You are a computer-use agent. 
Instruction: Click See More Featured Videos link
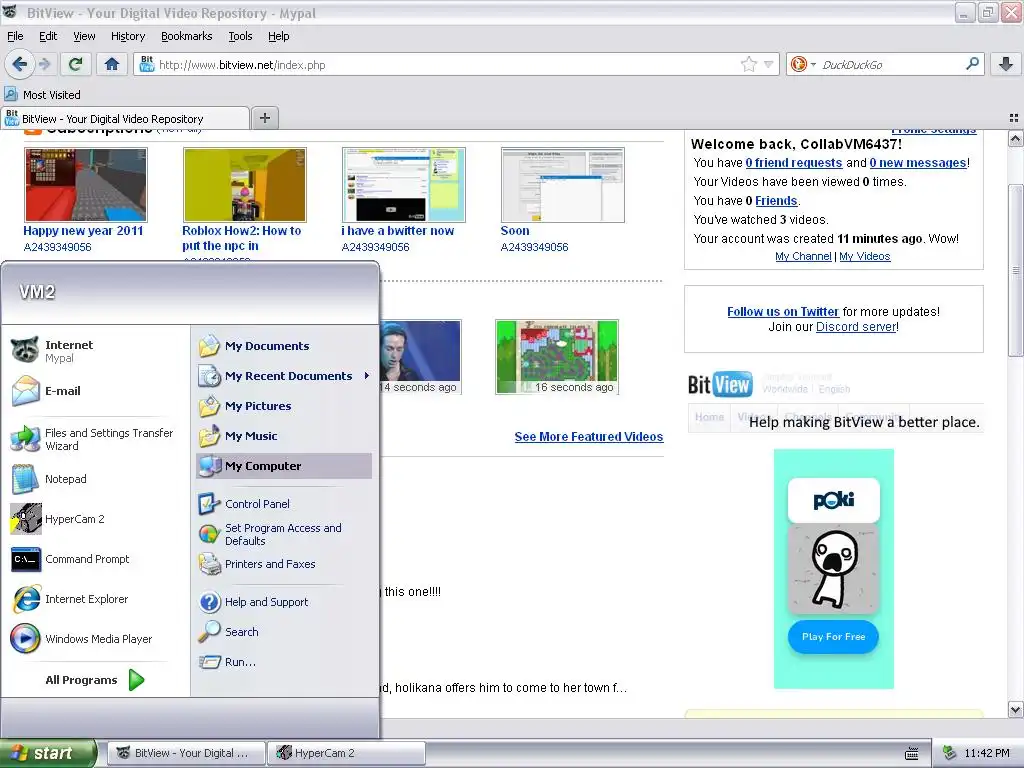coord(588,436)
